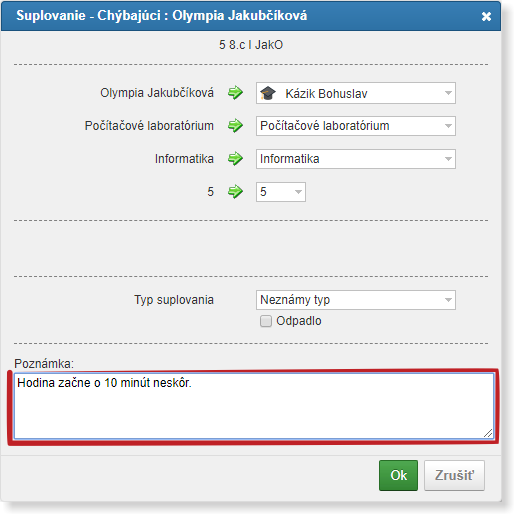Click the resize grip of the note textarea
The width and height of the screenshot is (515, 515).
(488, 433)
